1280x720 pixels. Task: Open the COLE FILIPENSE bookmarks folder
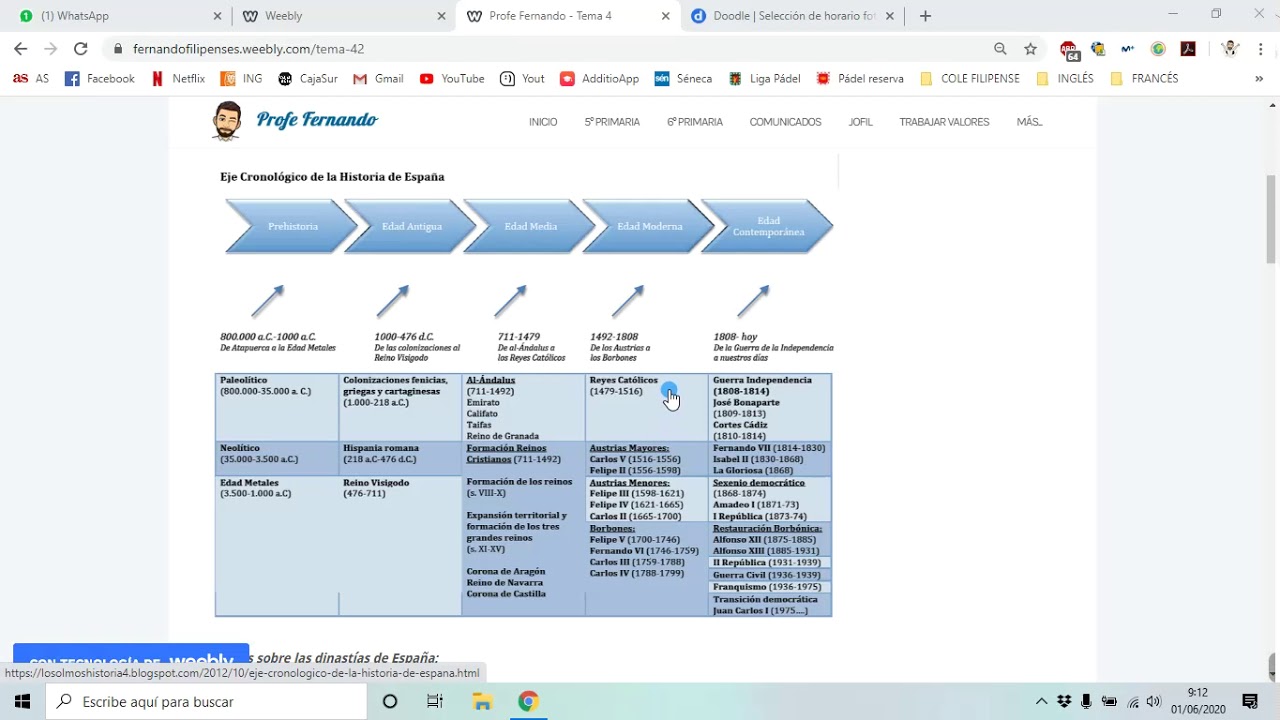(x=969, y=79)
